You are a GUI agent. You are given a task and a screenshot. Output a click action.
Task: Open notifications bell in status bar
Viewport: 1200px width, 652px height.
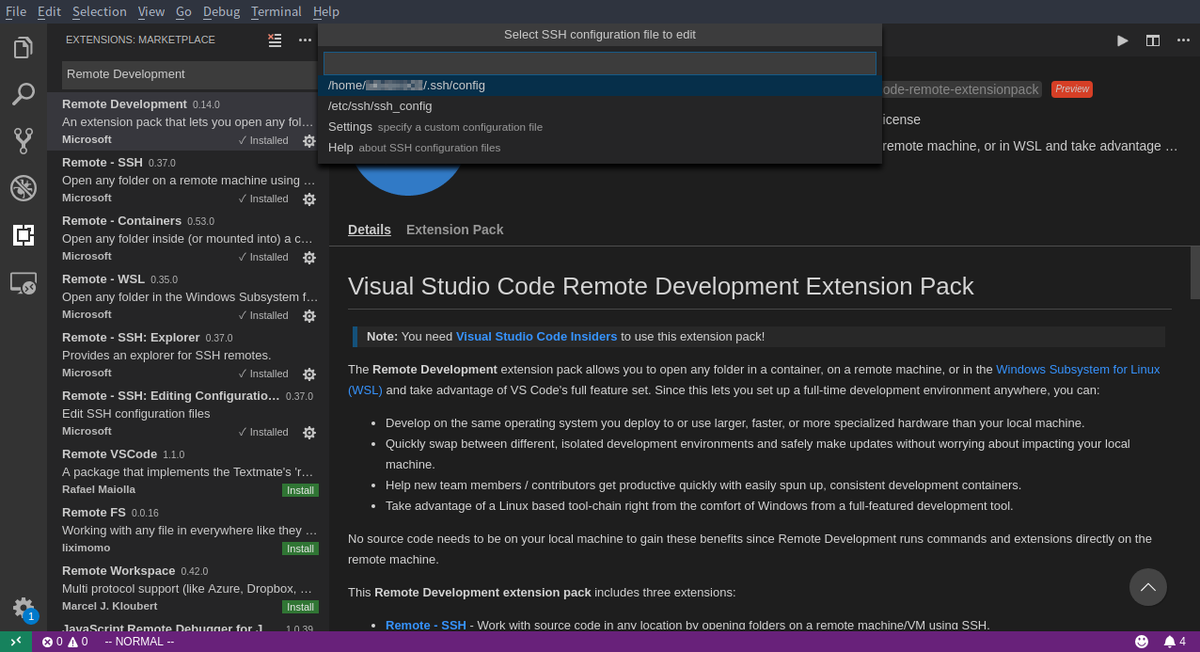click(1175, 641)
